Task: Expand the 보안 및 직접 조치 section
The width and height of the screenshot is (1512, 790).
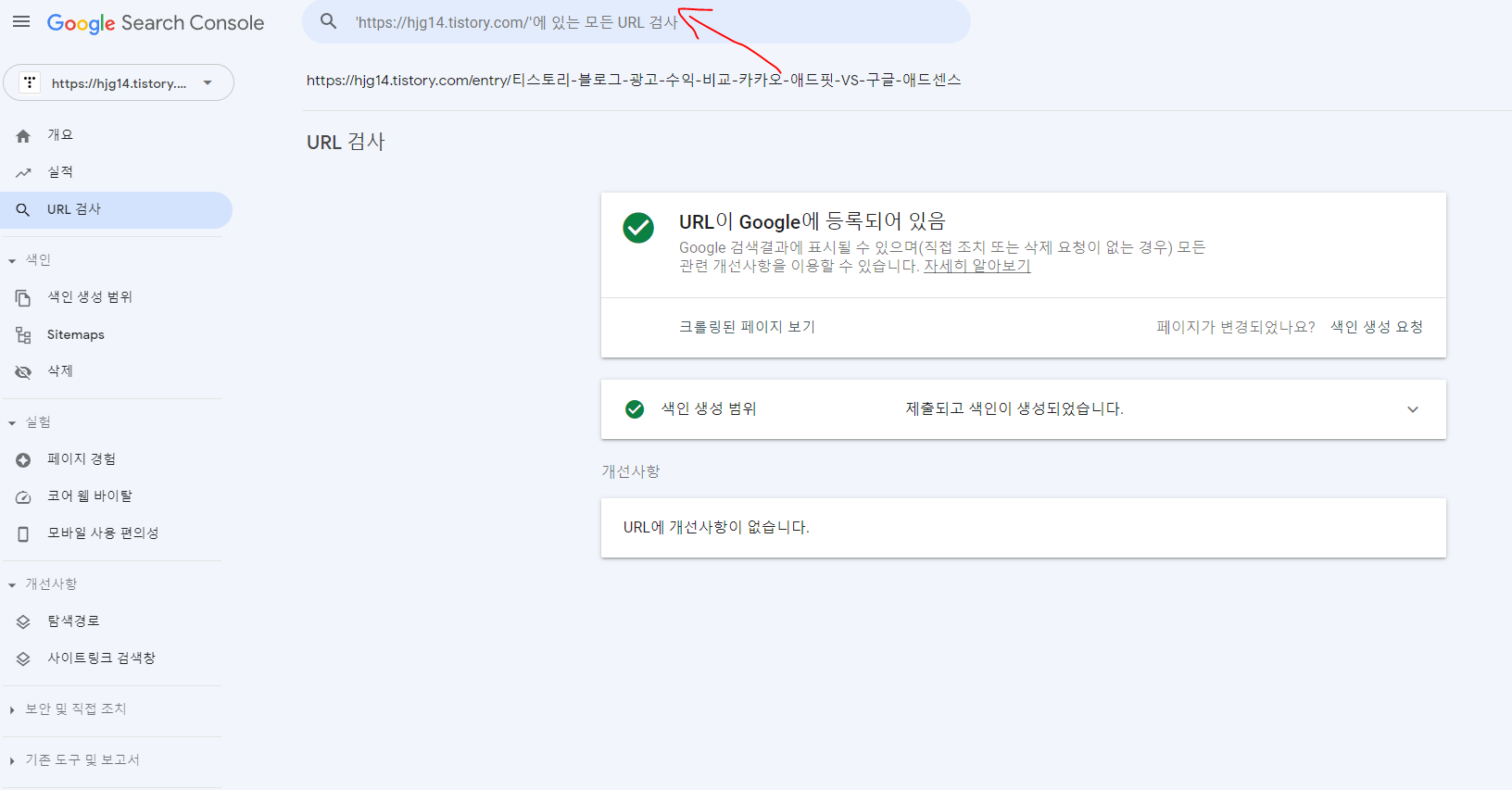Action: pos(67,709)
